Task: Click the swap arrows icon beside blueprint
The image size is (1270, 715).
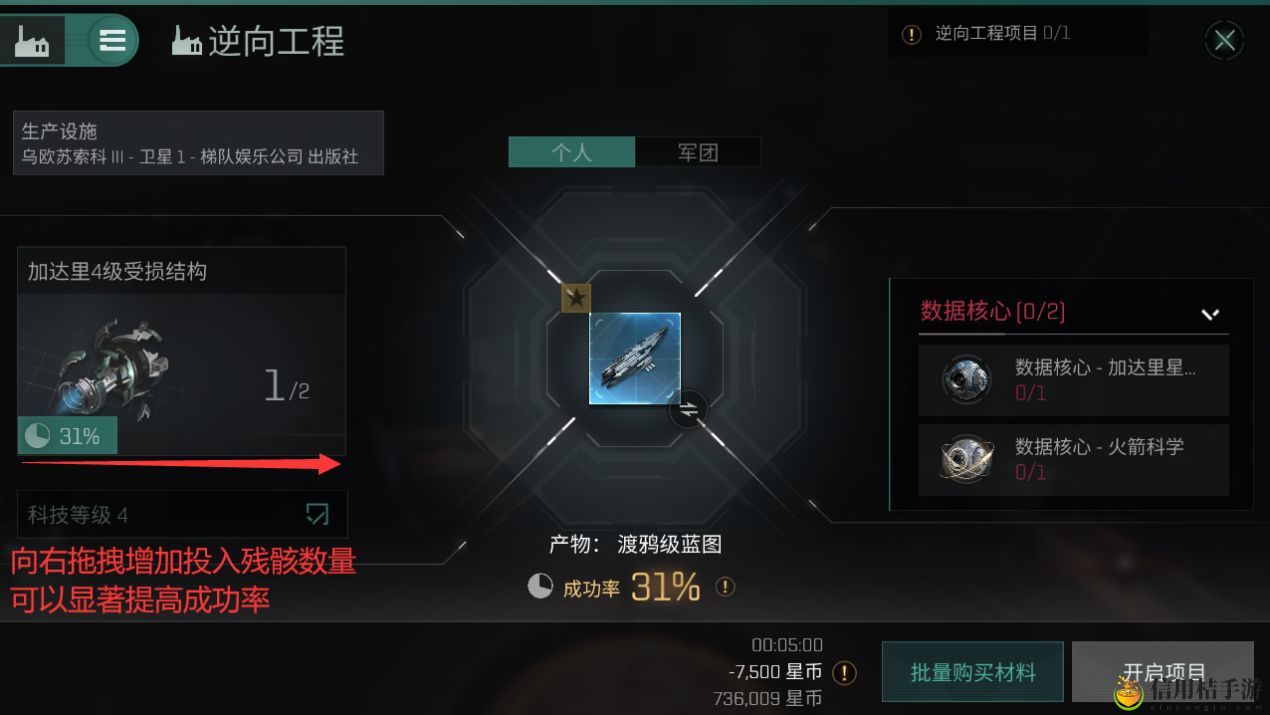Action: pyautogui.click(x=689, y=409)
